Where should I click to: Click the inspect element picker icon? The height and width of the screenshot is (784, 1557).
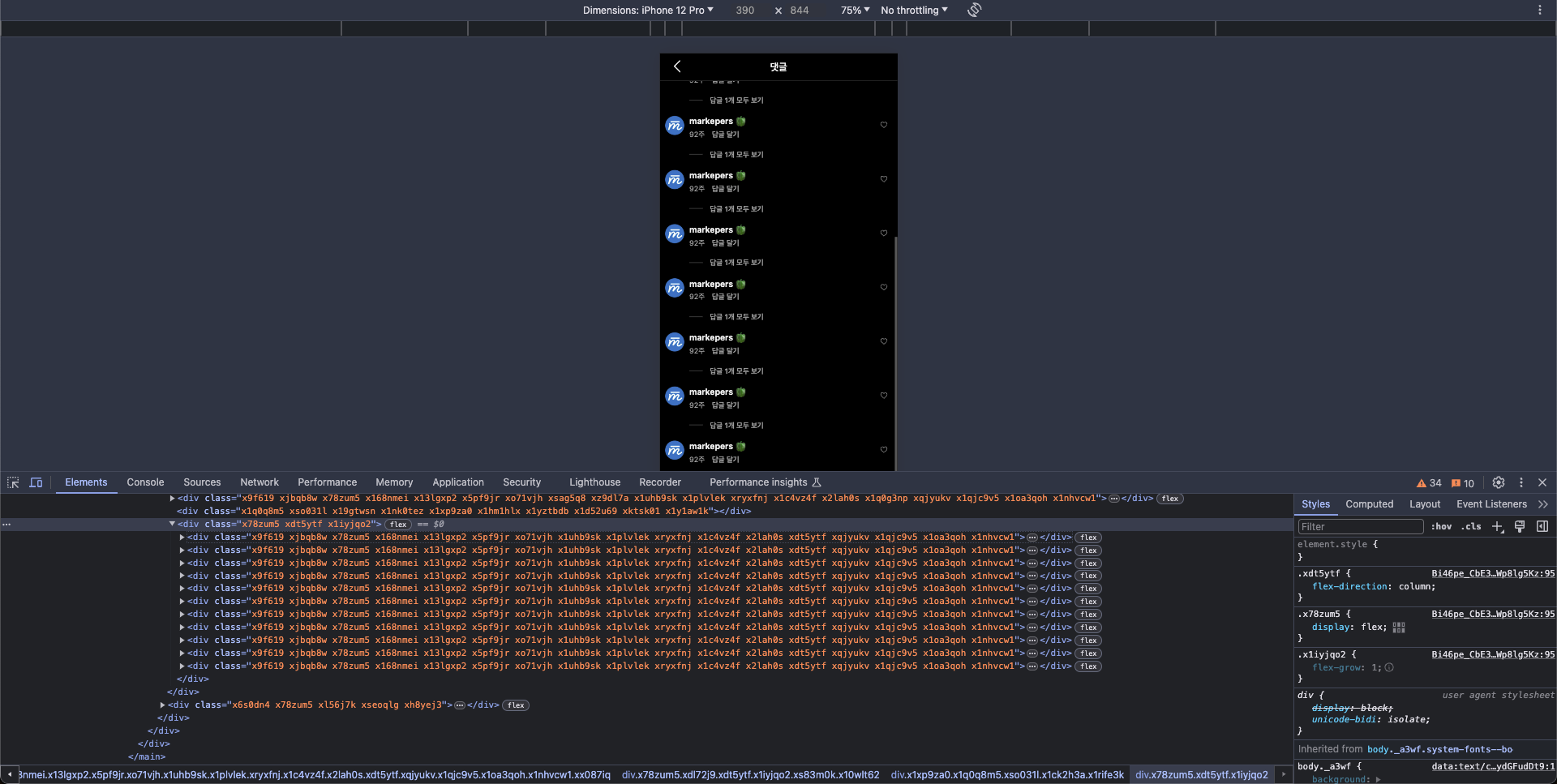(13, 482)
